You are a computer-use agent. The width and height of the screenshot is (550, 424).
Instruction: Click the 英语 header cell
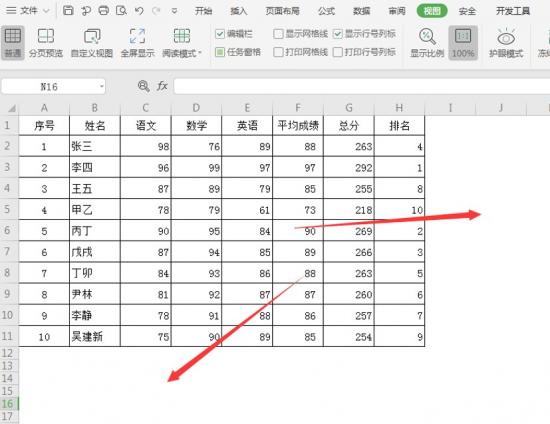[247, 126]
